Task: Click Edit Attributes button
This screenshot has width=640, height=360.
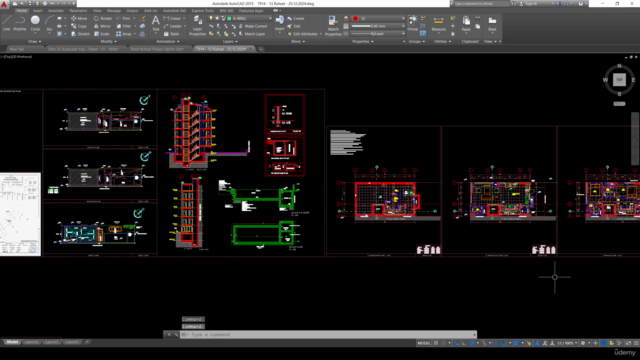Action: point(303,34)
